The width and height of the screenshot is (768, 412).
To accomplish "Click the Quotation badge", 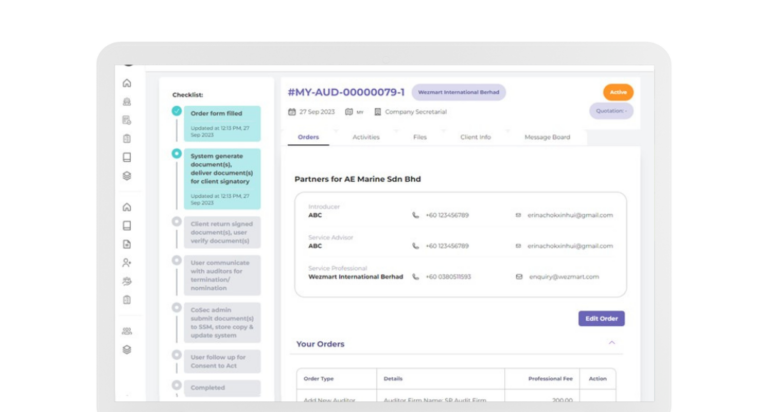I will 611,111.
